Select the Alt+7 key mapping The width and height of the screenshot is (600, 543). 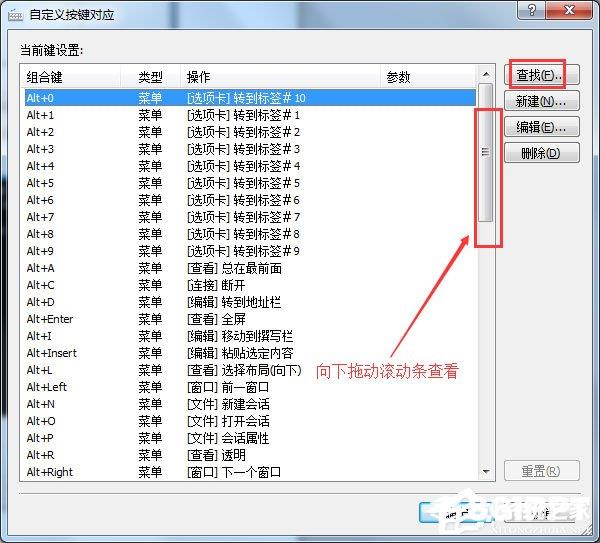(x=250, y=217)
